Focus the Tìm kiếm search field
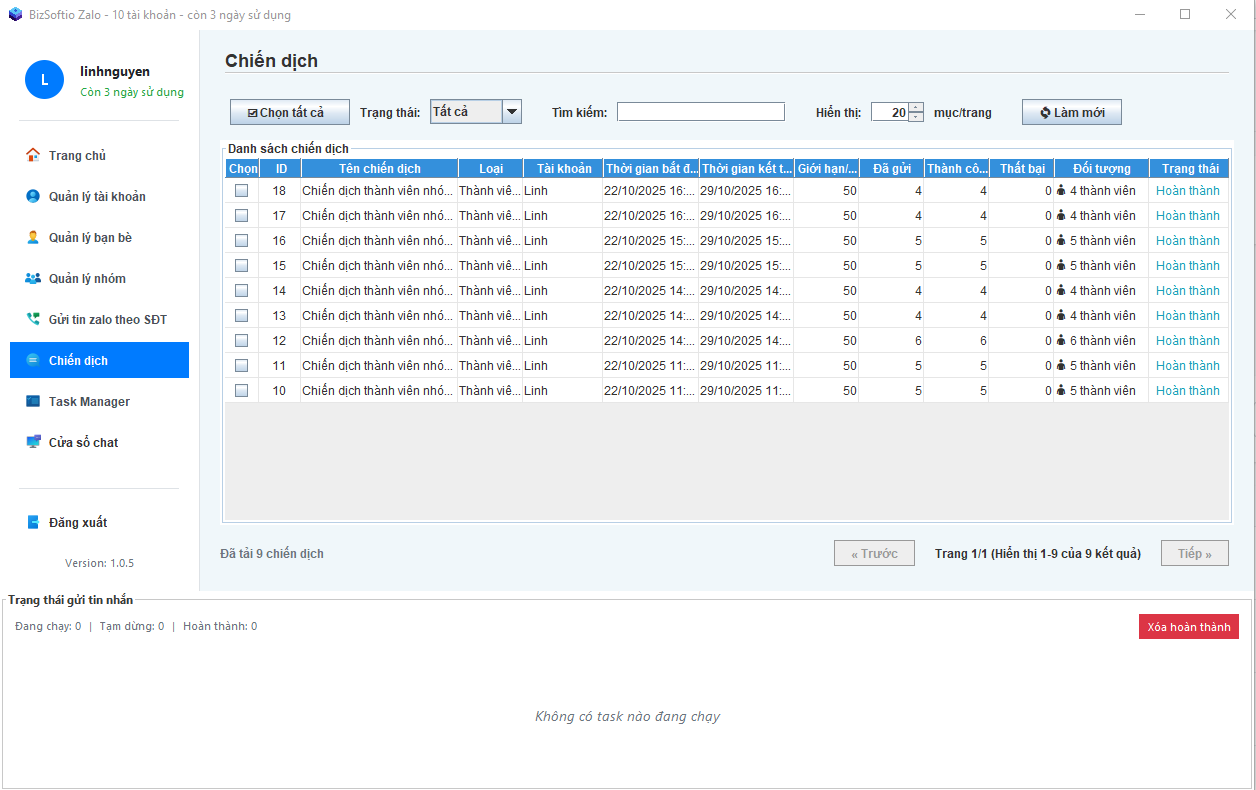 (700, 112)
